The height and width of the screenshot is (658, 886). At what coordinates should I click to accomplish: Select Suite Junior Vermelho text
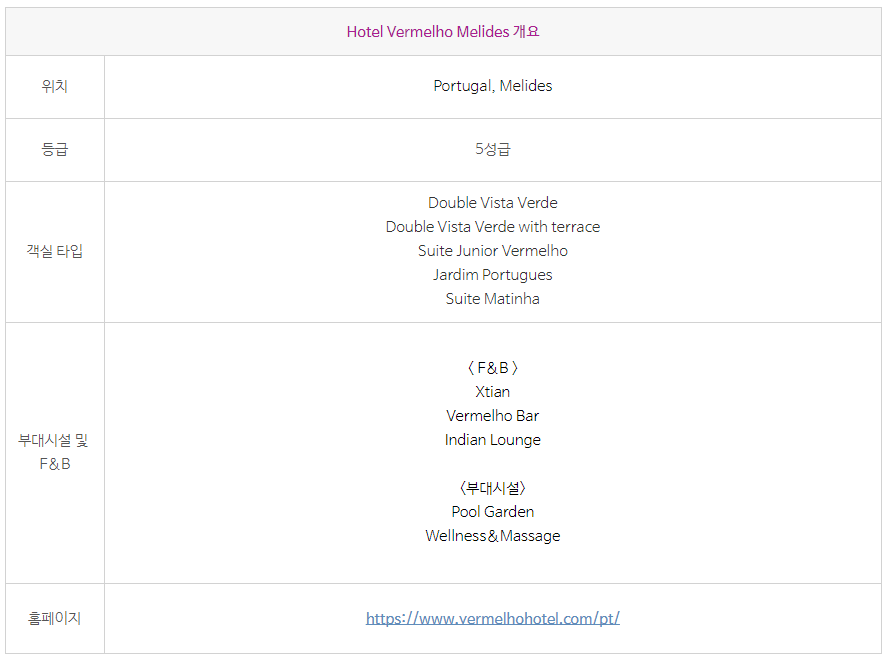tap(493, 250)
